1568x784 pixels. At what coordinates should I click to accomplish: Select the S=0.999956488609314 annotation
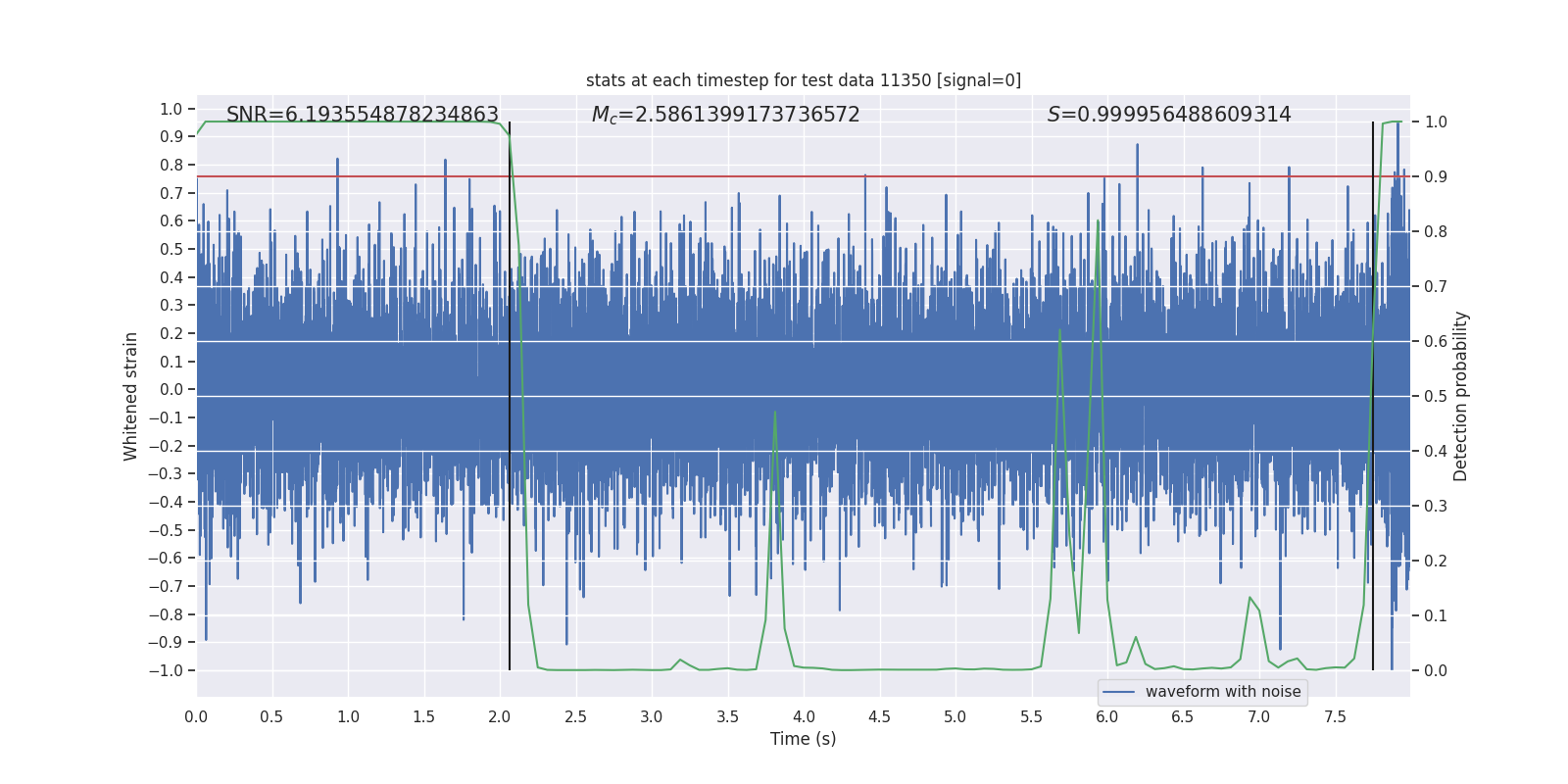tap(1169, 115)
